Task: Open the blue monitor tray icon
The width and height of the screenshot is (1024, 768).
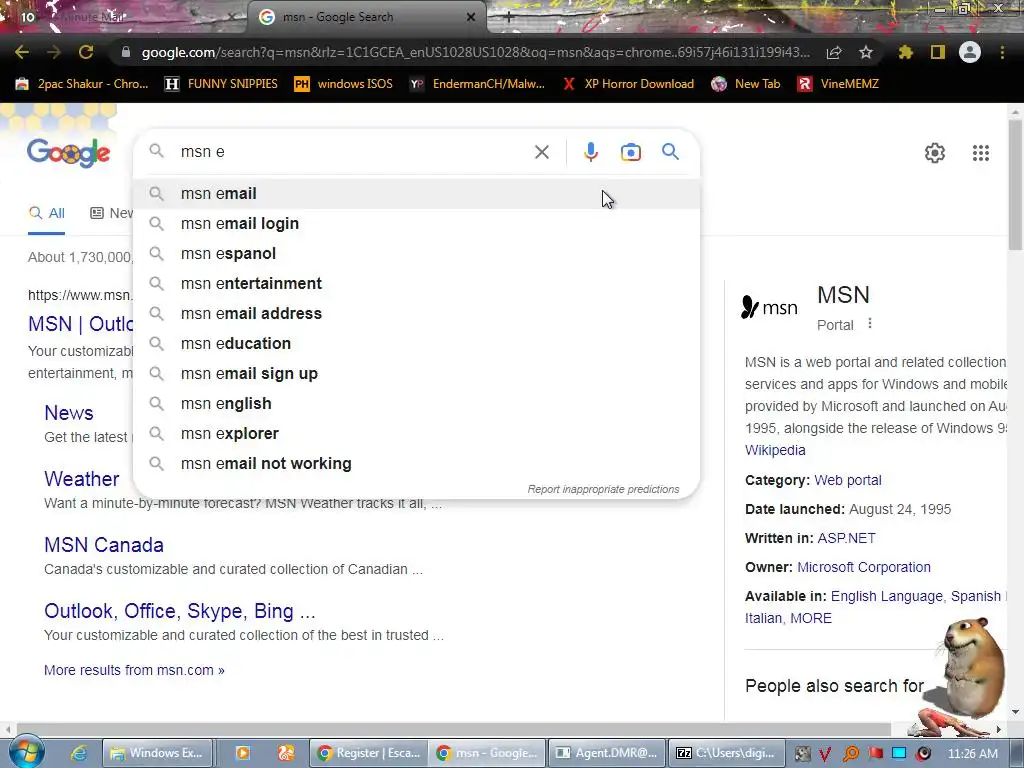Action: (x=899, y=753)
